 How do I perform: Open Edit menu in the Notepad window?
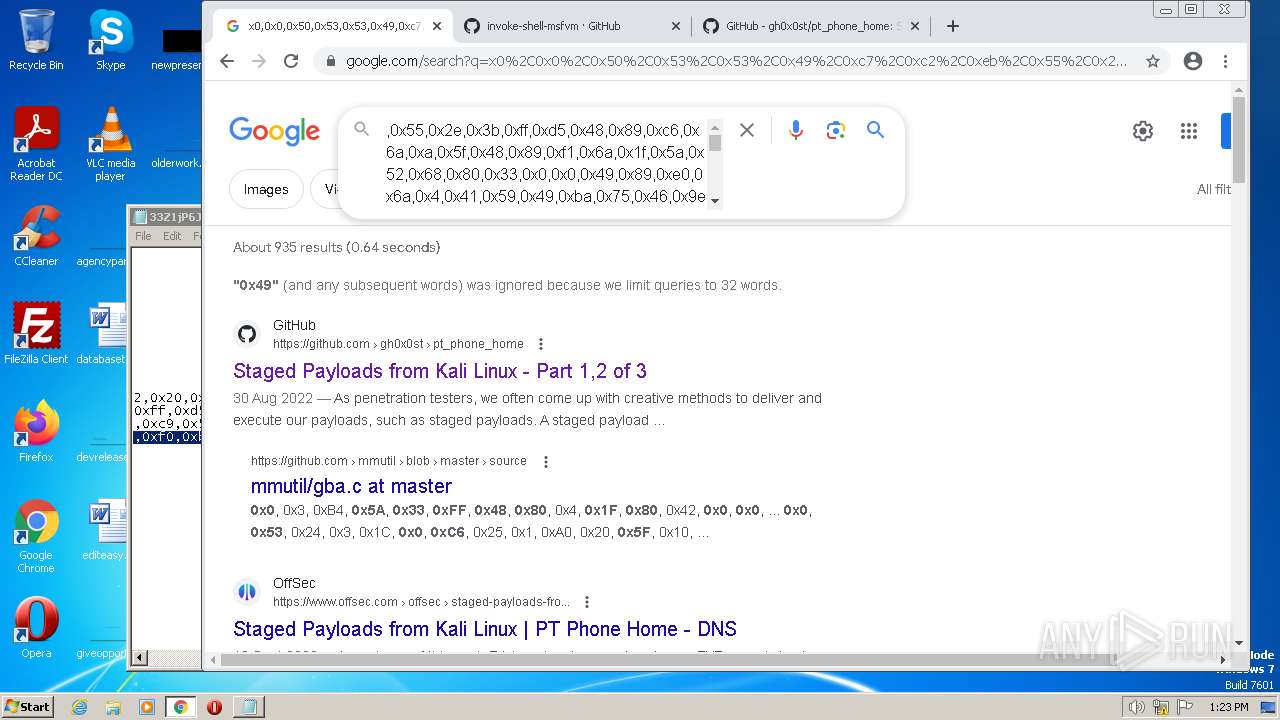(x=172, y=236)
